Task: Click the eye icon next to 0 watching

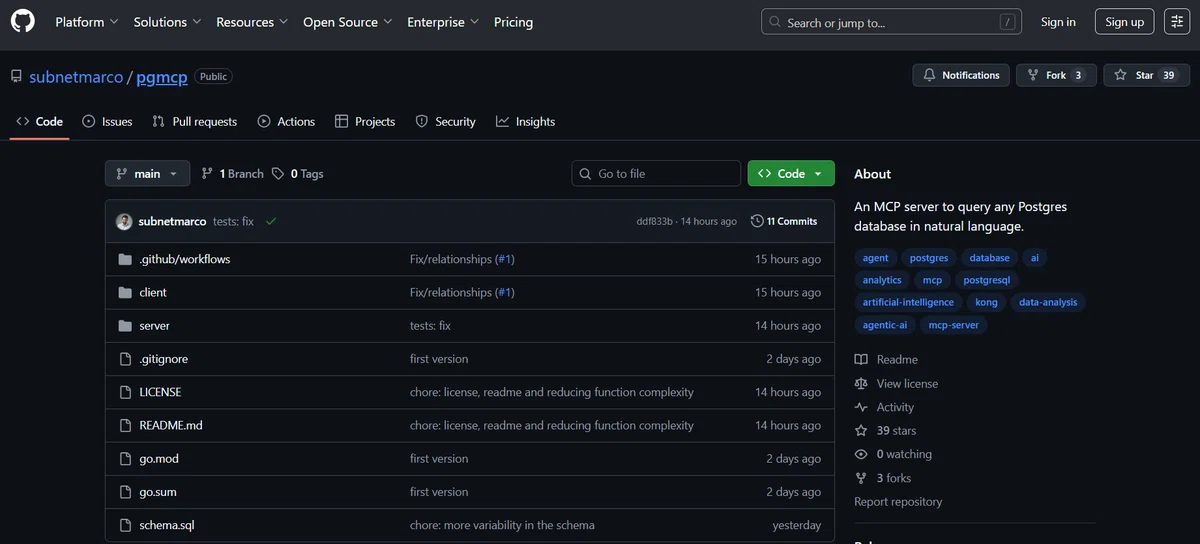Action: click(861, 454)
